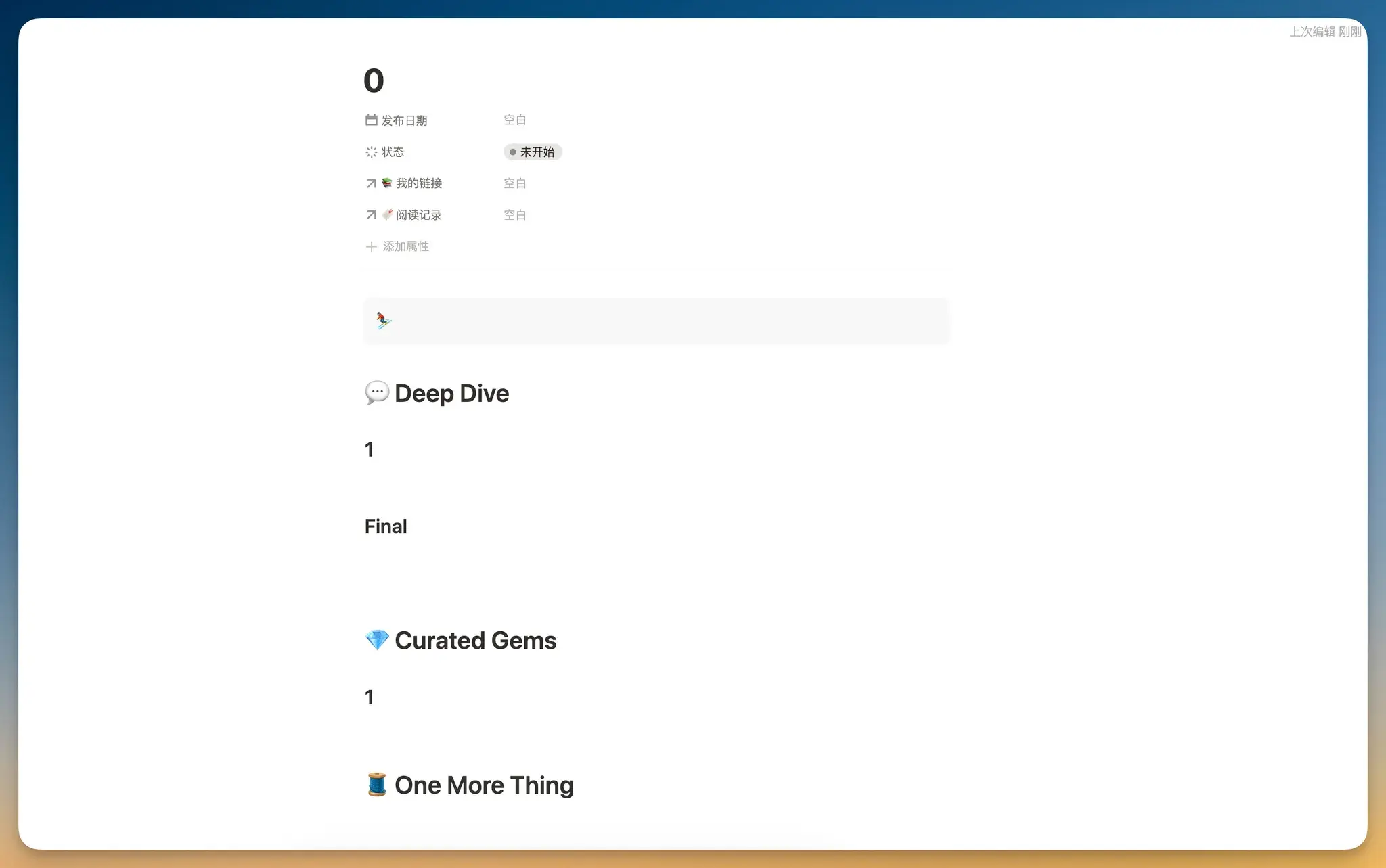
Task: Click the relation arrow icon beside 我的链接
Action: [x=371, y=183]
